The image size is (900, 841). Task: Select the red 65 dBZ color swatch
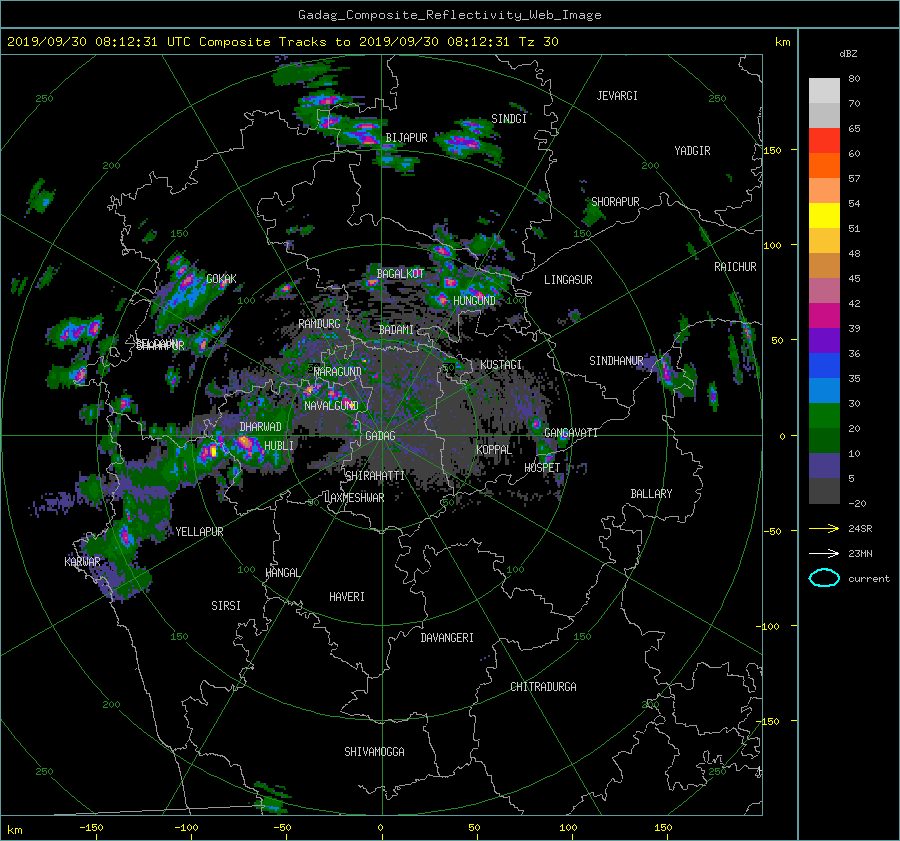[824, 141]
